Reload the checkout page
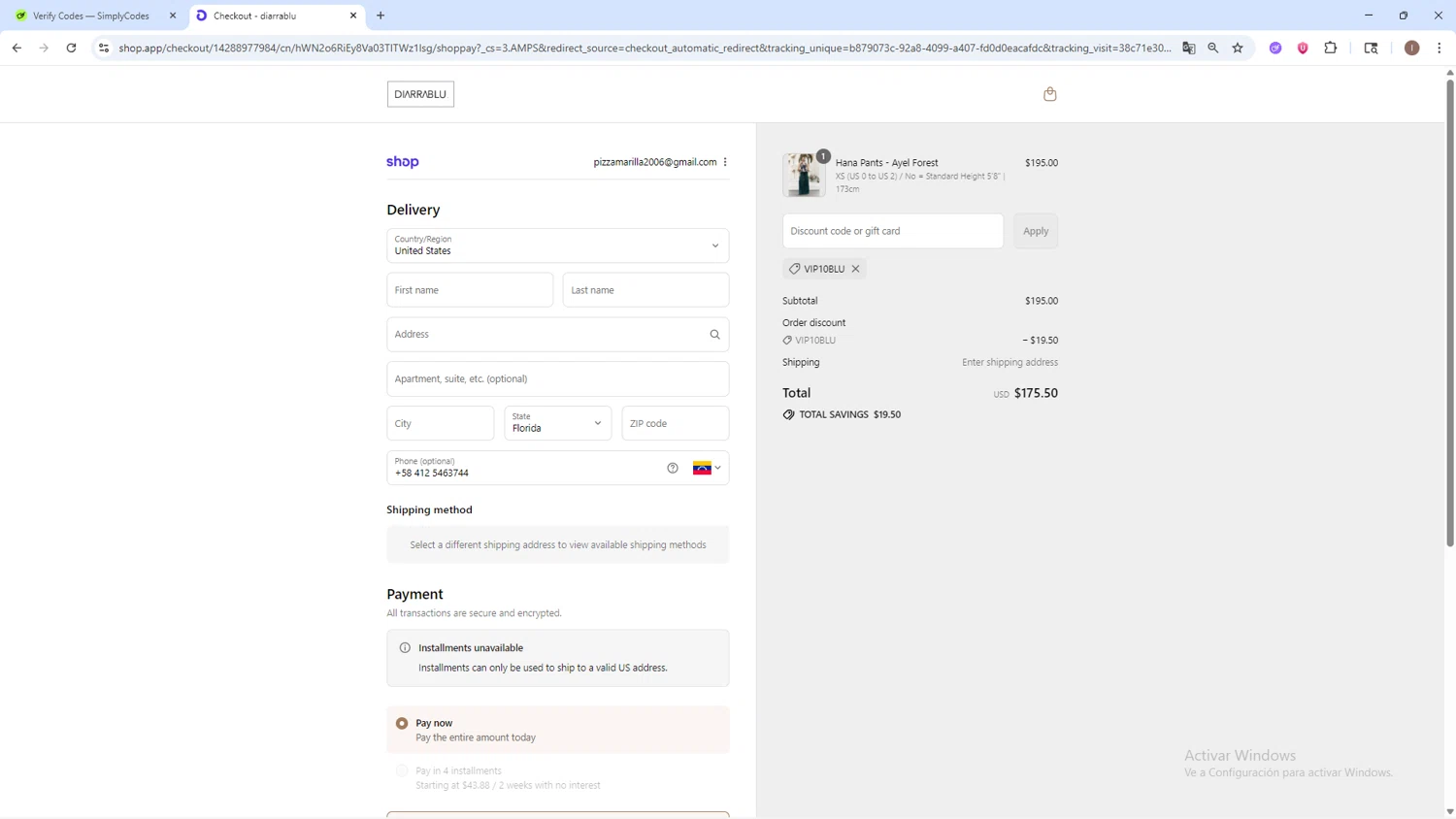Screen dimensions: 1456x819 (x=71, y=48)
